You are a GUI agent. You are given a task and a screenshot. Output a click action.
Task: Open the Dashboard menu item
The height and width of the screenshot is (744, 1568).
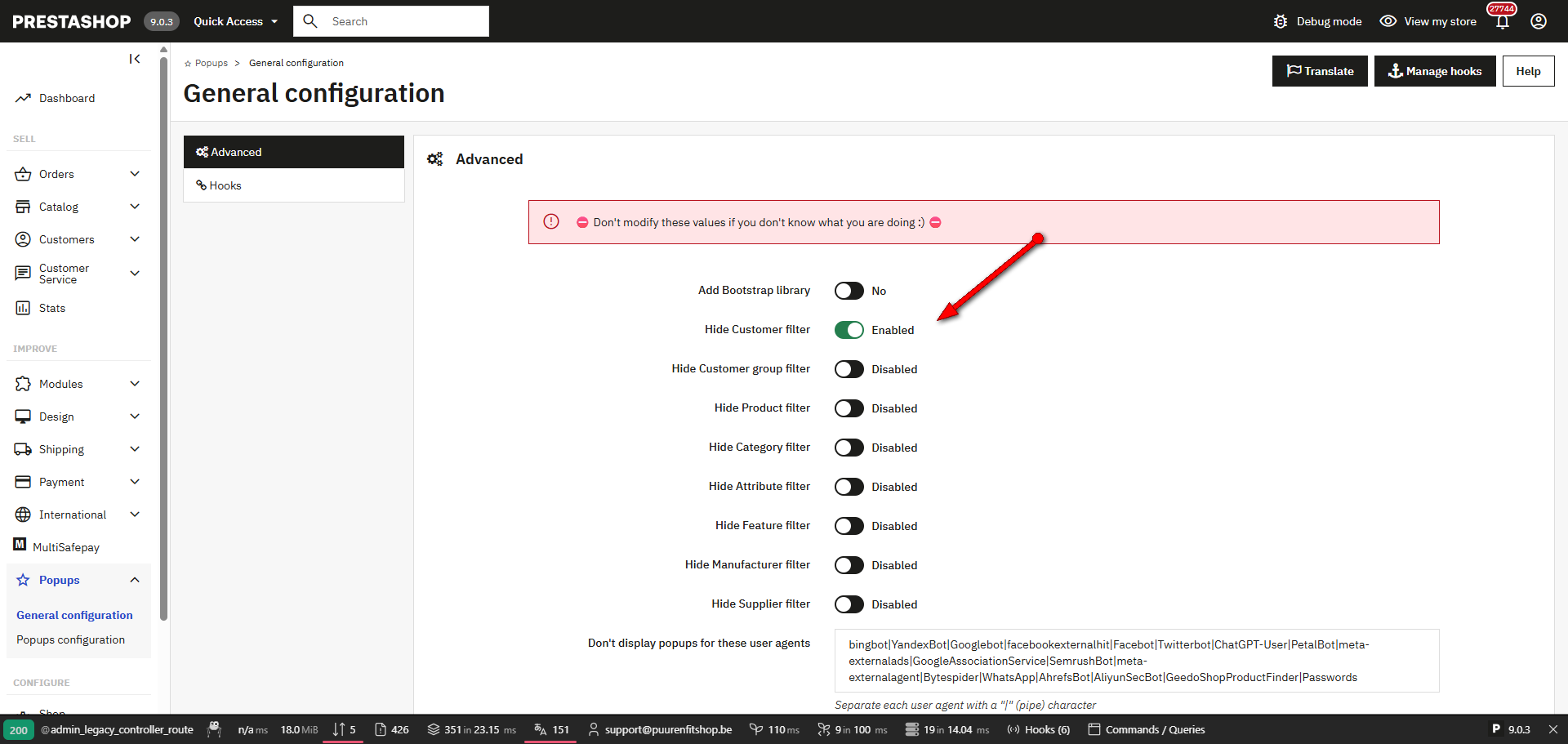coord(67,98)
